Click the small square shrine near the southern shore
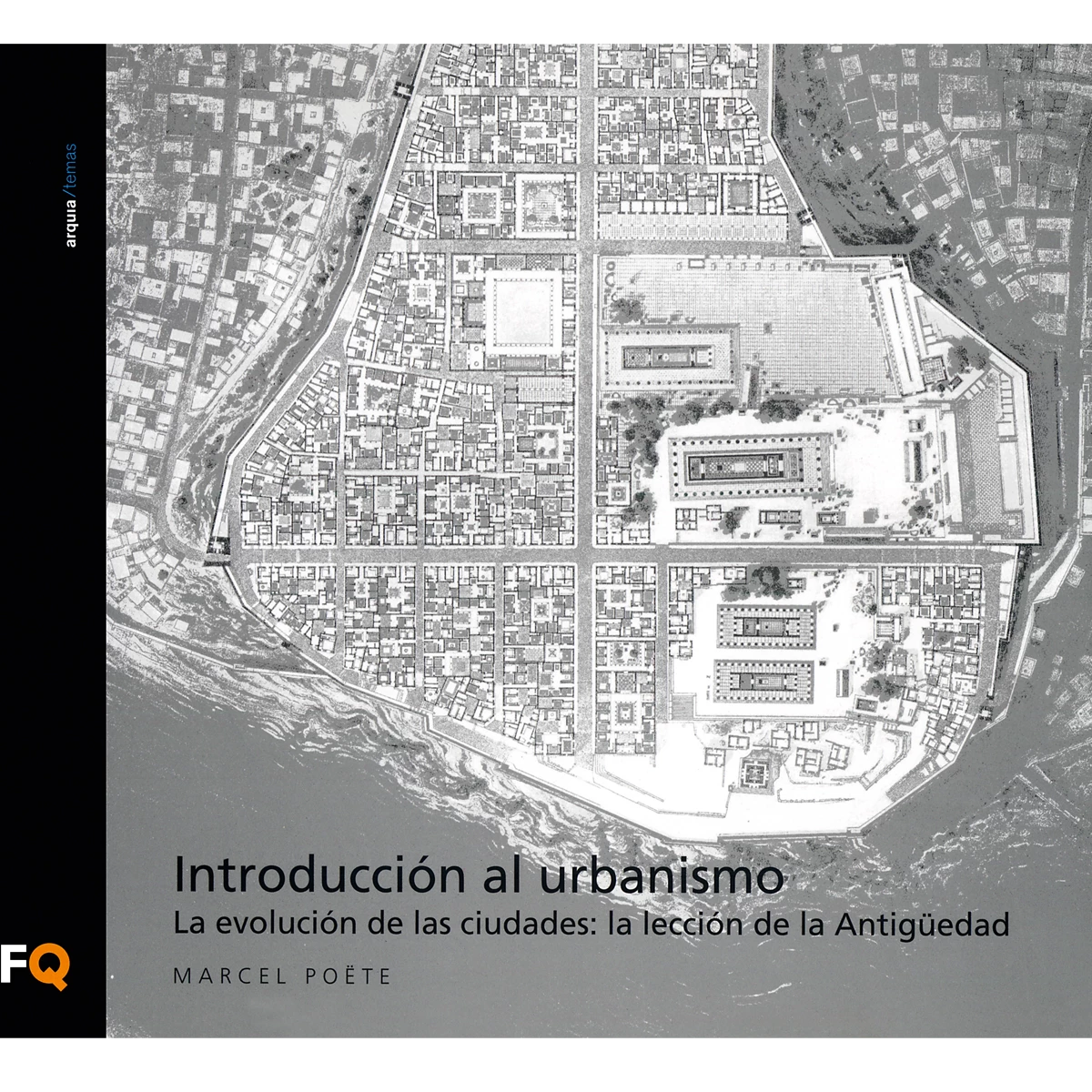This screenshot has height=1092, width=1092. point(753,775)
